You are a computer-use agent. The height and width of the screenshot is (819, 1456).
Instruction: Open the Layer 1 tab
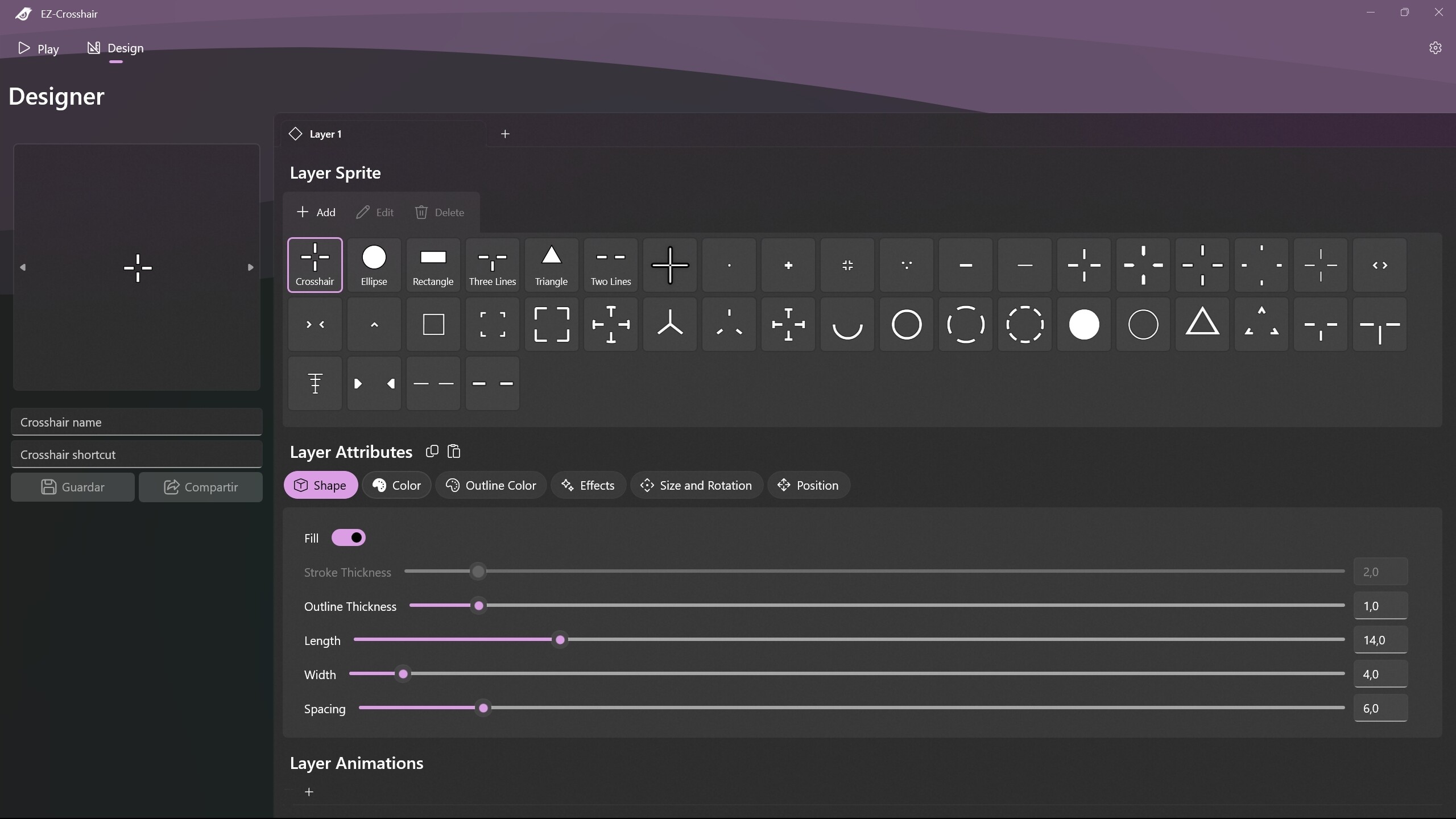(327, 134)
